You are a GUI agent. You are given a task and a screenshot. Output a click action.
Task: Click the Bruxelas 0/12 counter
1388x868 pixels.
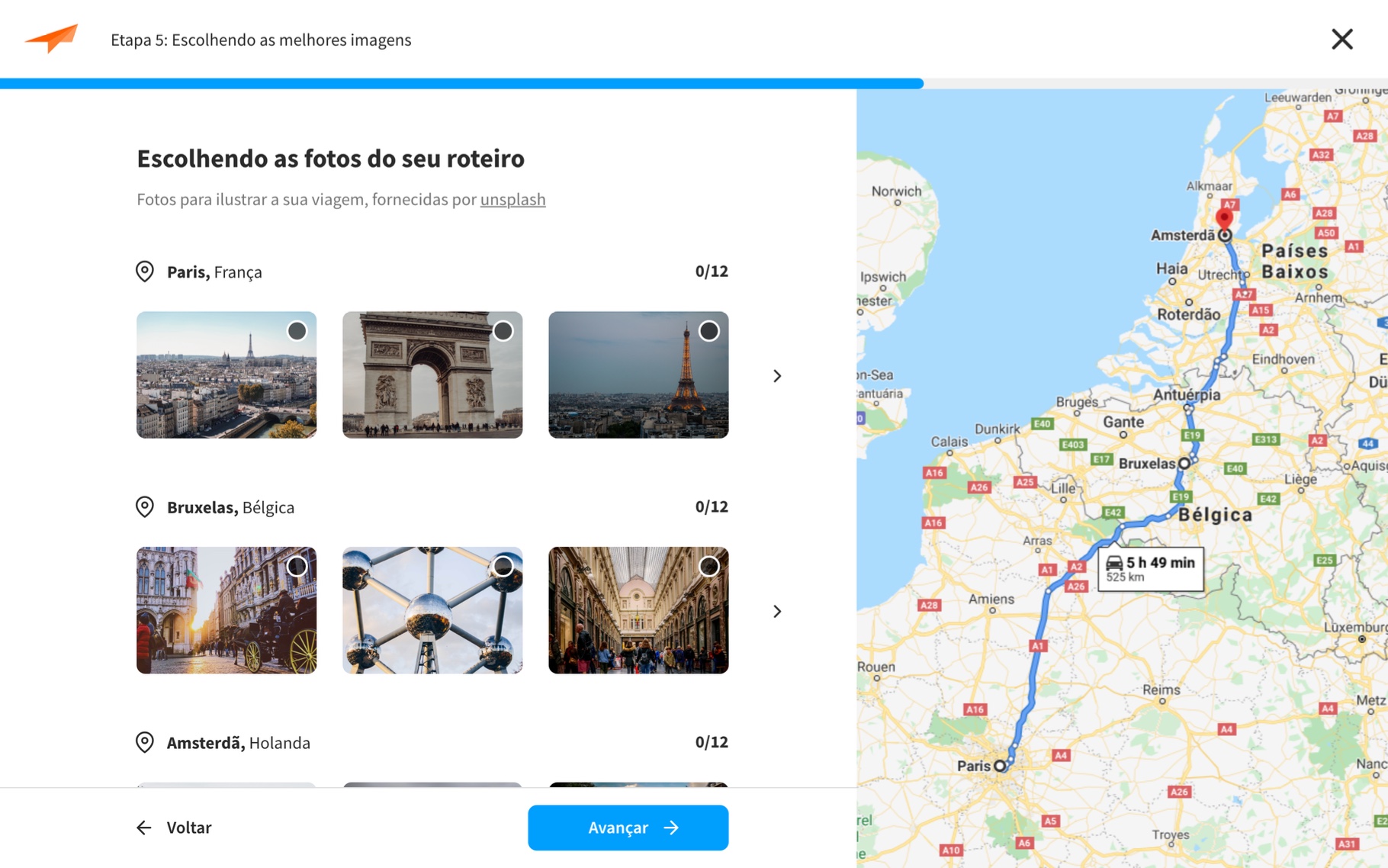(x=712, y=506)
